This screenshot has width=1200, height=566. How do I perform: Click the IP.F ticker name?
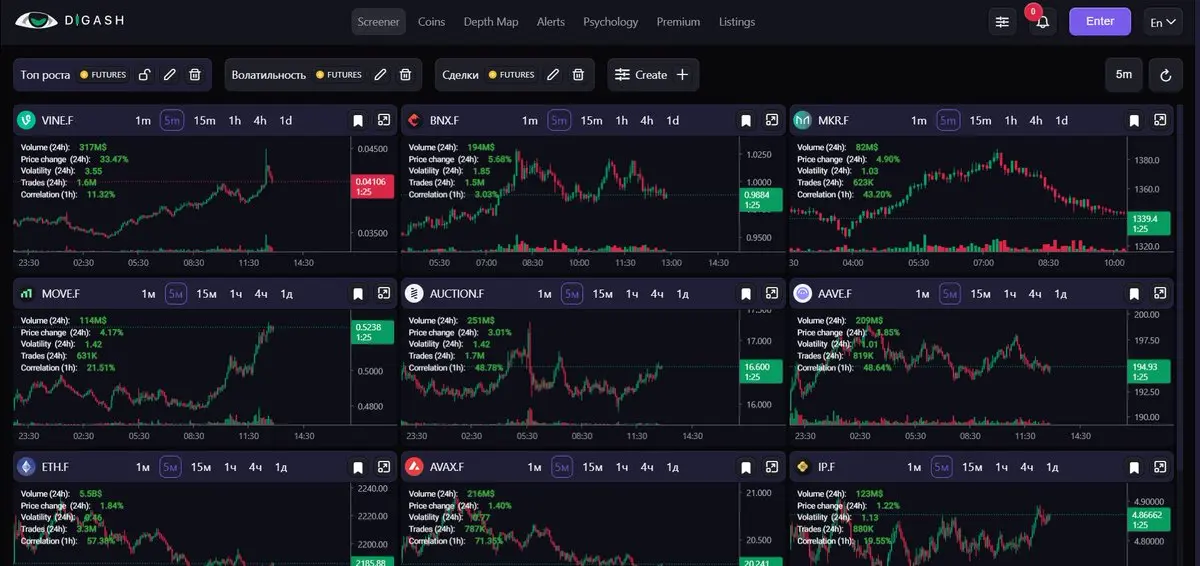pyautogui.click(x=829, y=467)
